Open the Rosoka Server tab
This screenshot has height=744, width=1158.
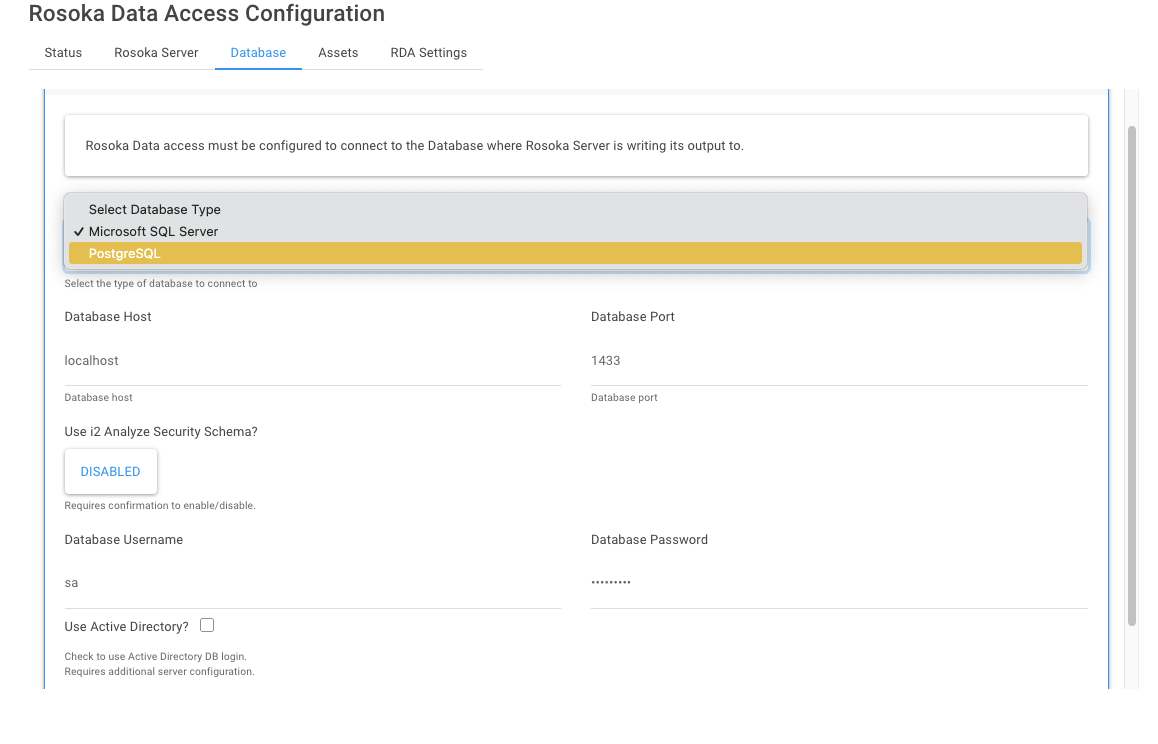[155, 52]
